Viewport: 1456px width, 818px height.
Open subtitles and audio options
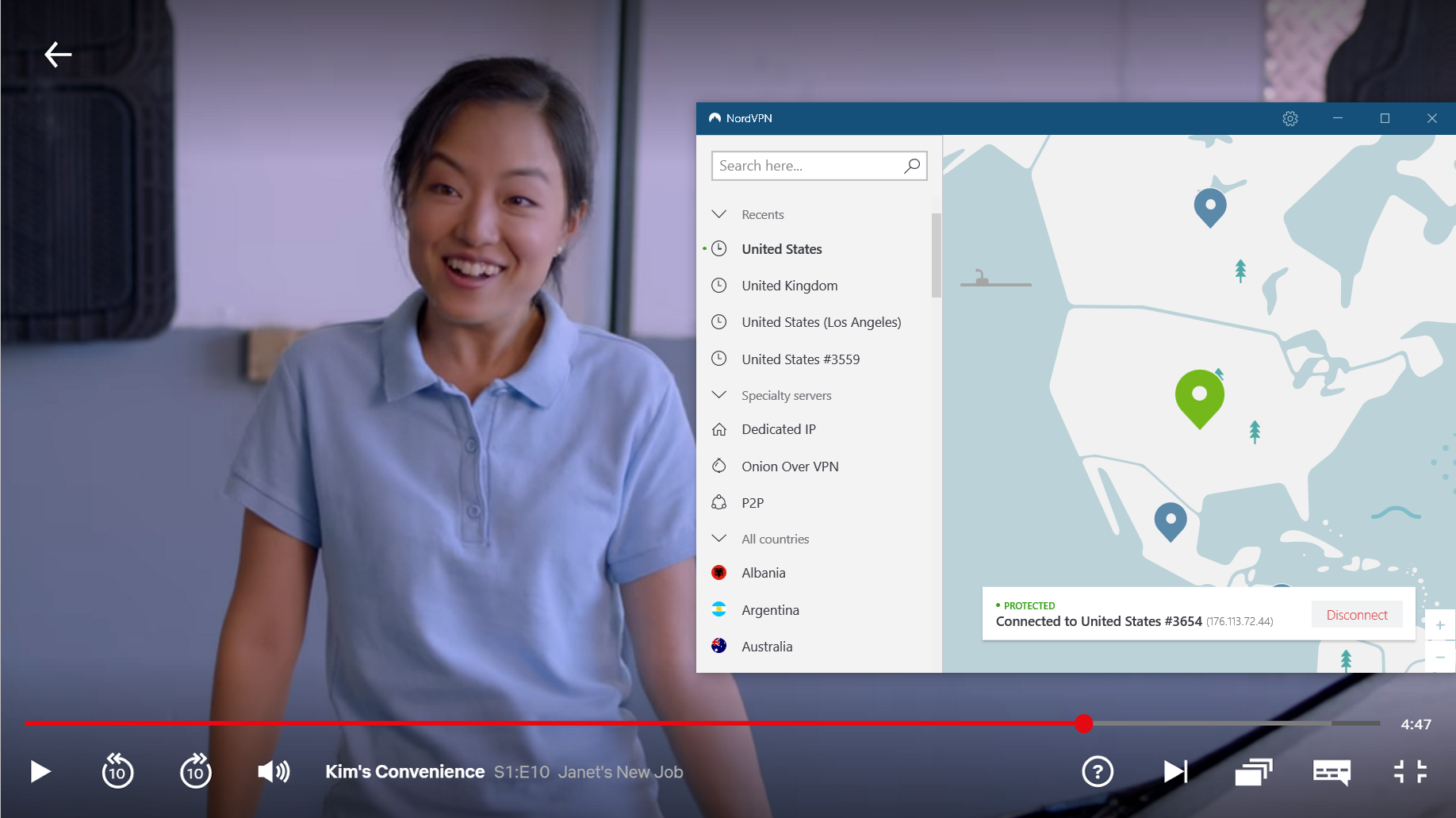(x=1331, y=772)
